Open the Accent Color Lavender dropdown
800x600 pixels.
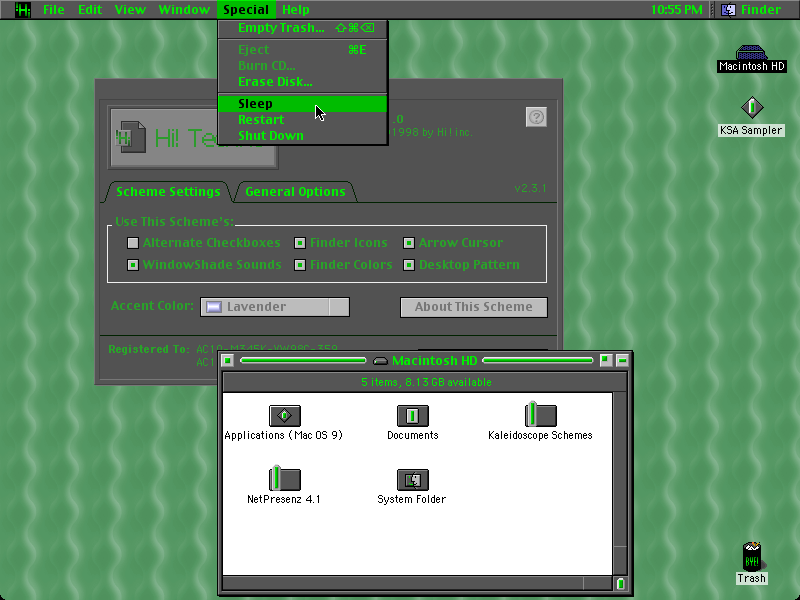pyautogui.click(x=275, y=307)
